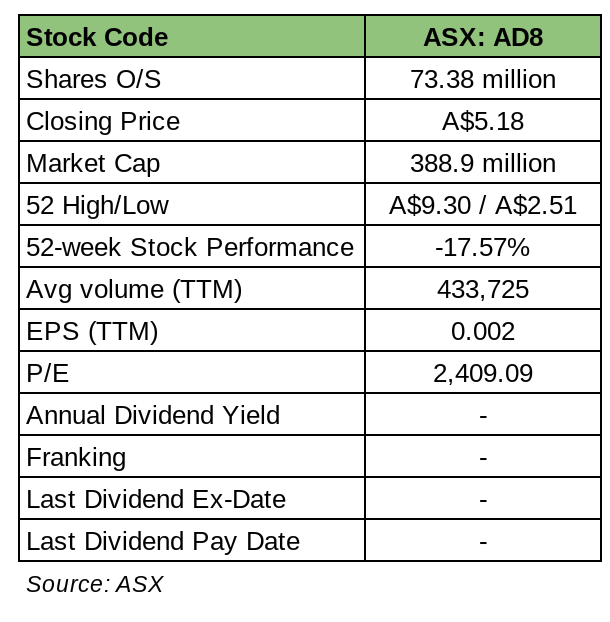The height and width of the screenshot is (622, 610).
Task: Click the Annual Dividend Yield label
Action: (153, 416)
